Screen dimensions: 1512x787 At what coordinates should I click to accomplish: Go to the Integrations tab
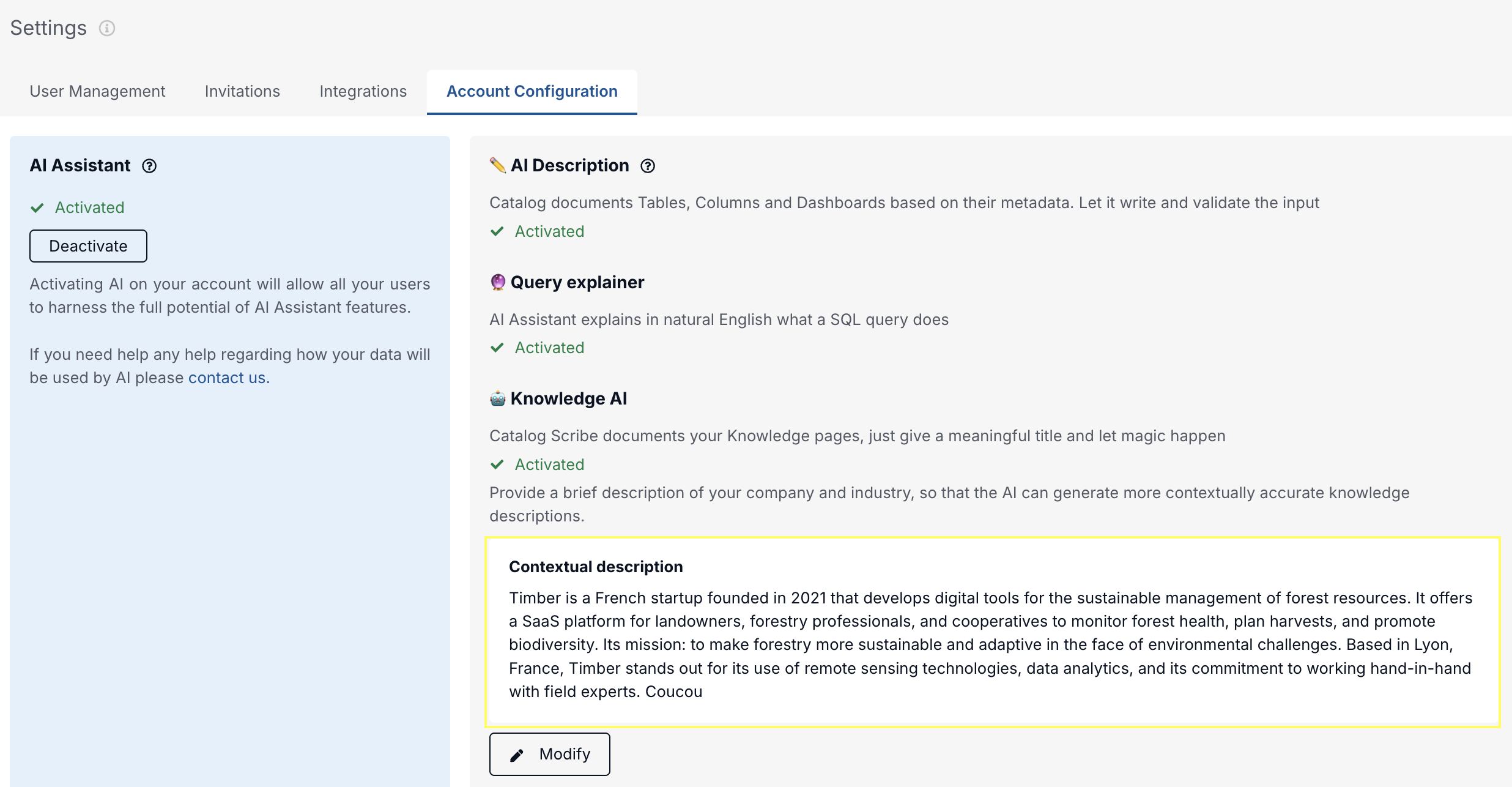[x=363, y=91]
